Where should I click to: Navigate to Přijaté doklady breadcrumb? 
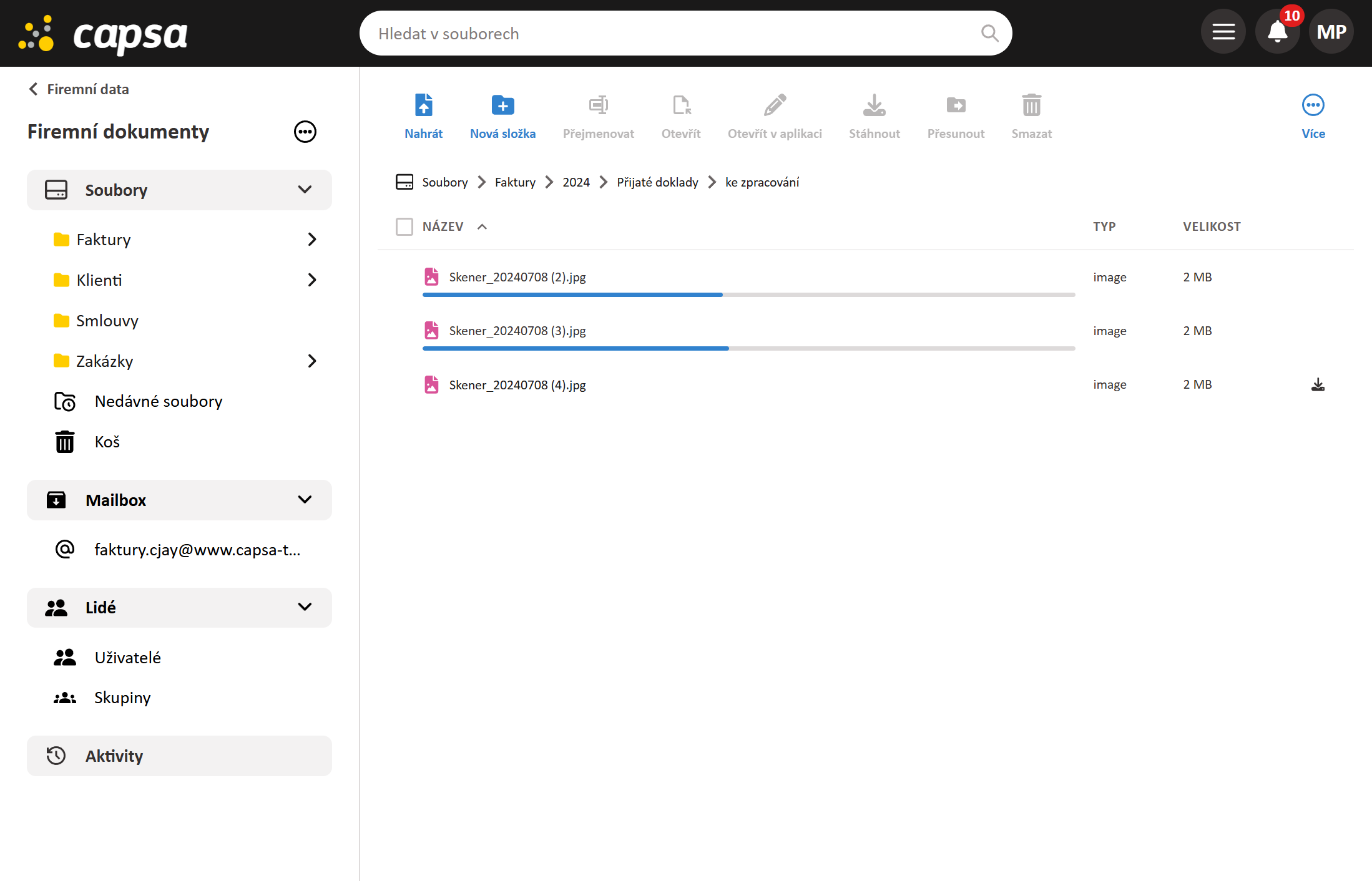point(657,182)
